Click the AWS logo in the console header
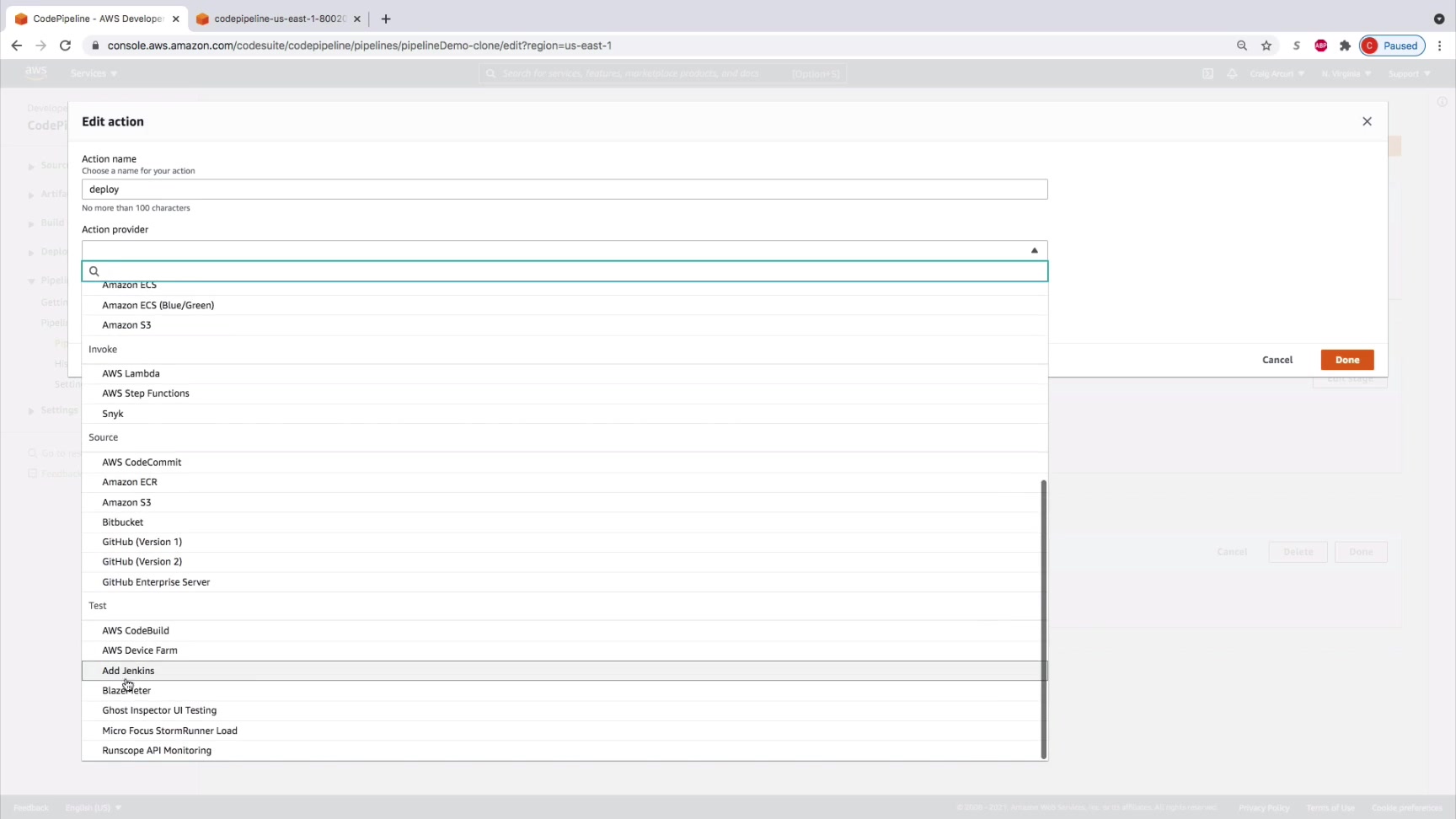This screenshot has height=819, width=1456. (x=35, y=73)
